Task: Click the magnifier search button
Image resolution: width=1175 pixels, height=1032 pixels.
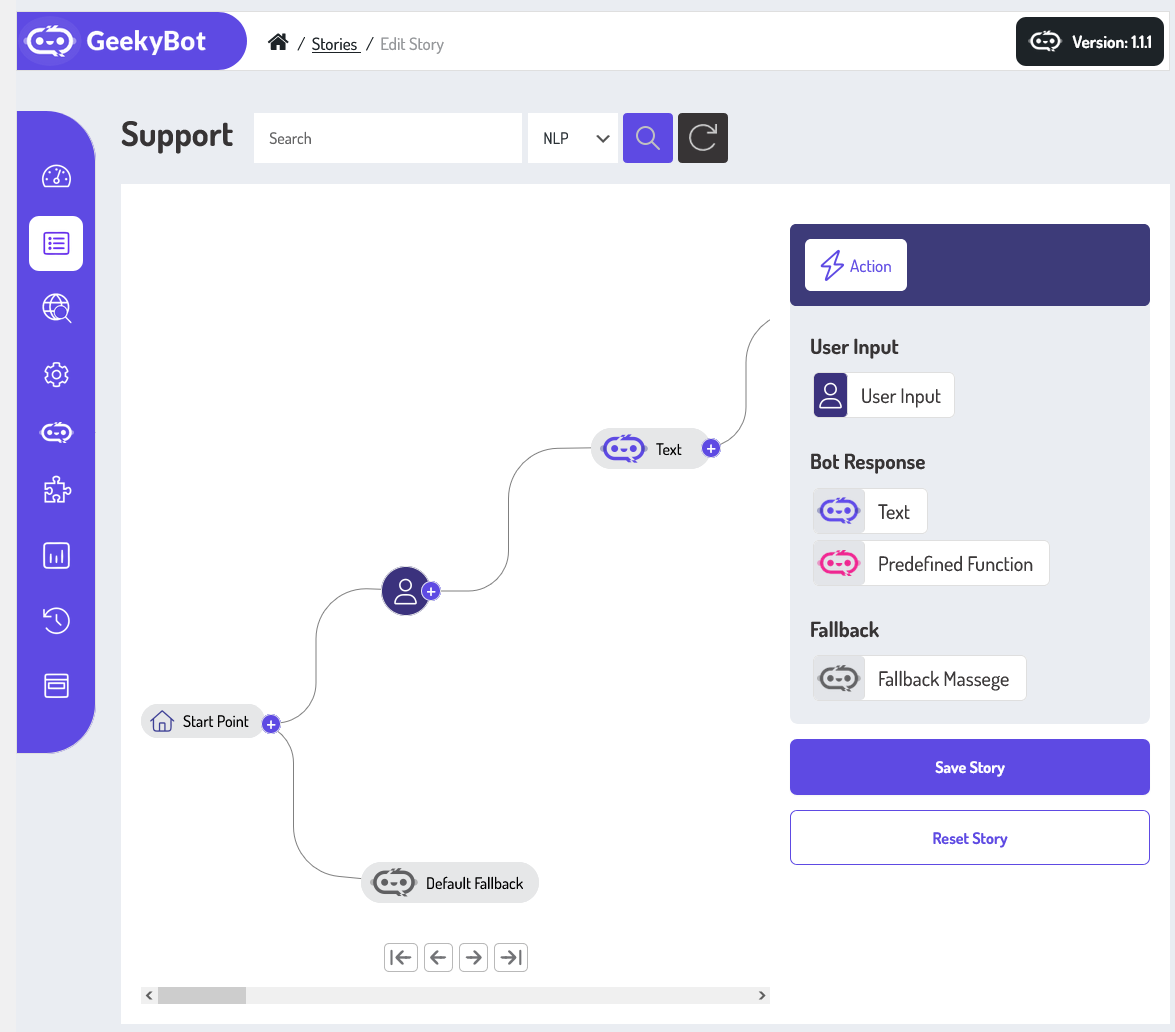Action: (648, 138)
